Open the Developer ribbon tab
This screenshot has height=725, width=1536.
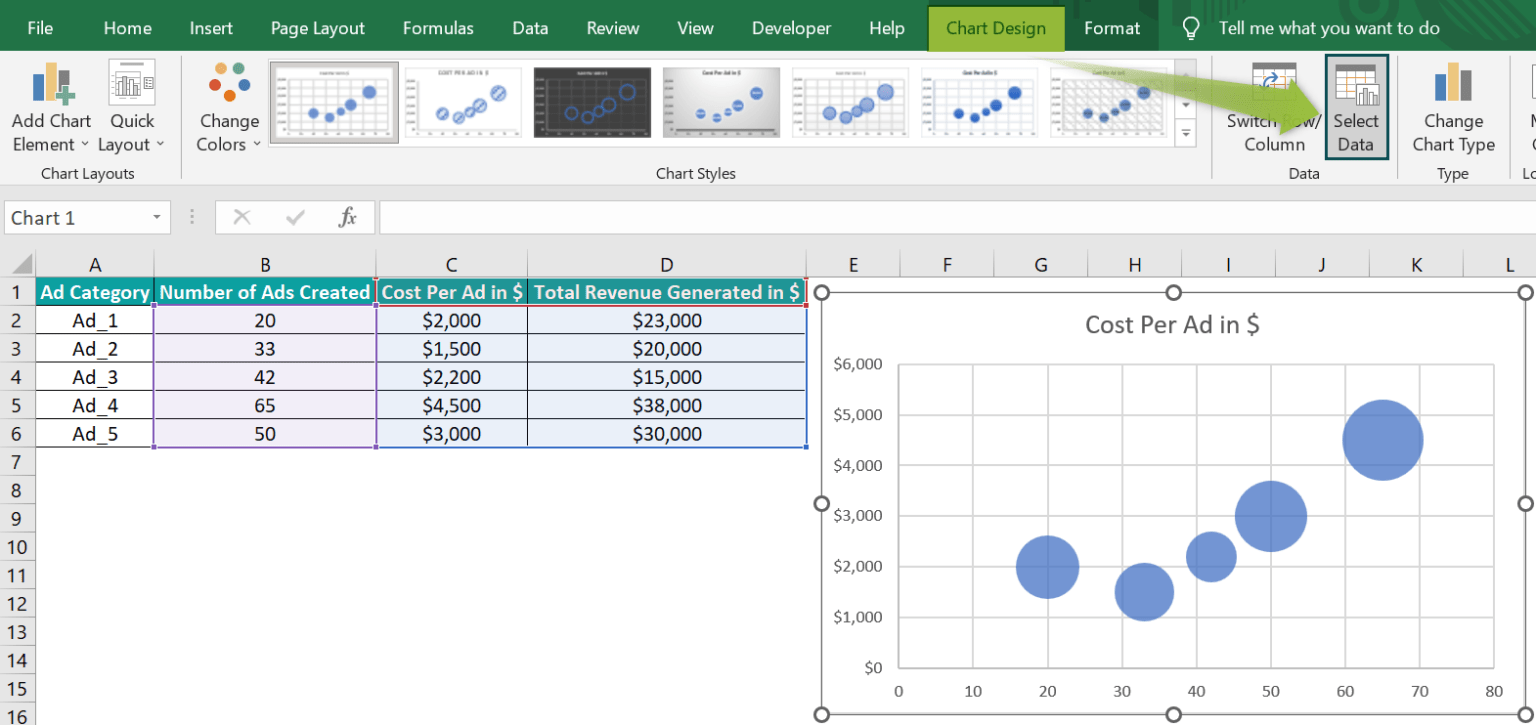[791, 27]
